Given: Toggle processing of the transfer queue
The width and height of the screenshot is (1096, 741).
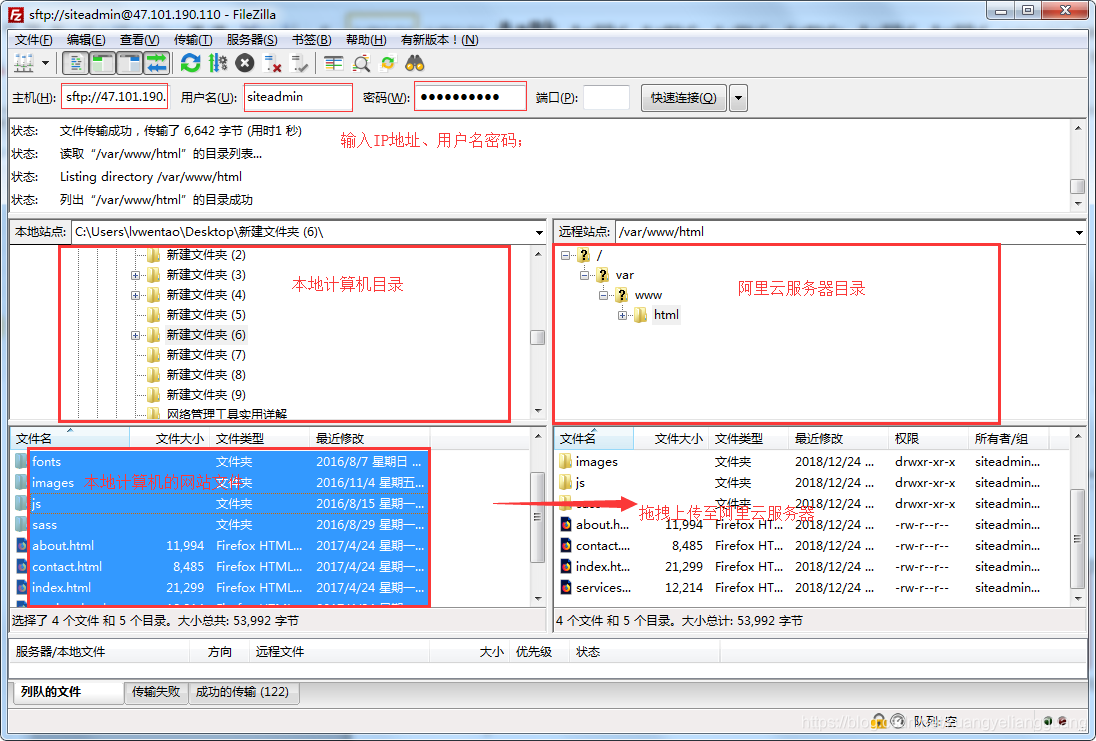Looking at the screenshot, I should 217,63.
